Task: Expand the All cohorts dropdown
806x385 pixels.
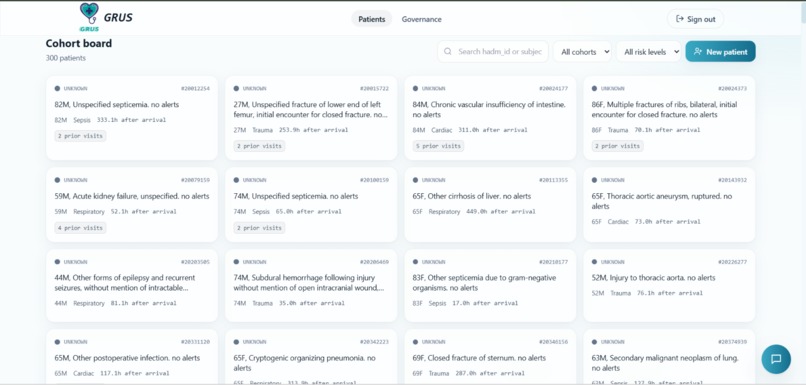Action: pyautogui.click(x=582, y=51)
